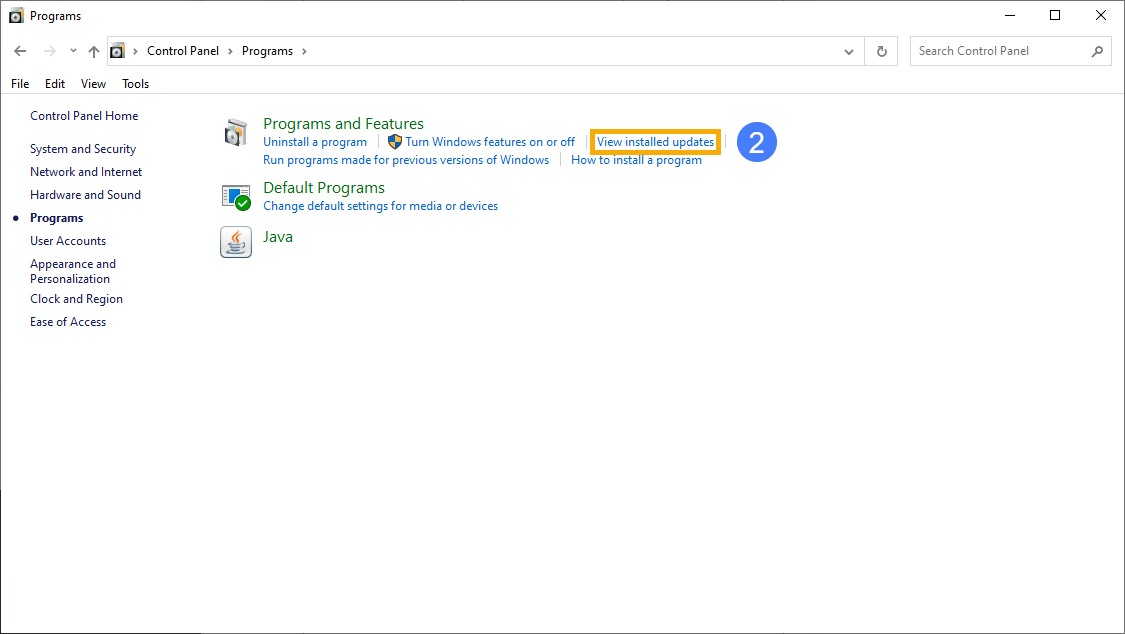
Task: Click the Programs window title bar icon
Action: click(16, 16)
